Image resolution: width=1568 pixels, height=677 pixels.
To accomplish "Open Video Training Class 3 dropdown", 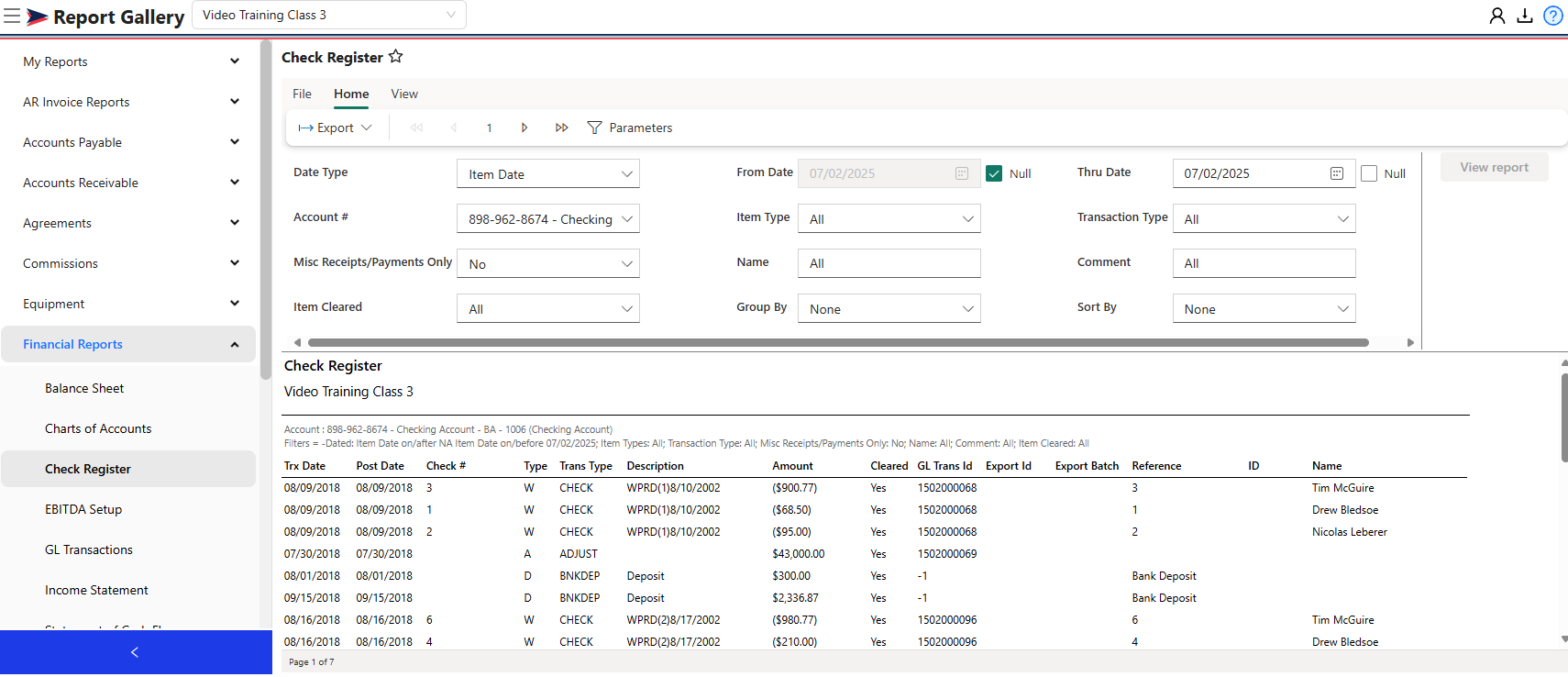I will [x=329, y=15].
